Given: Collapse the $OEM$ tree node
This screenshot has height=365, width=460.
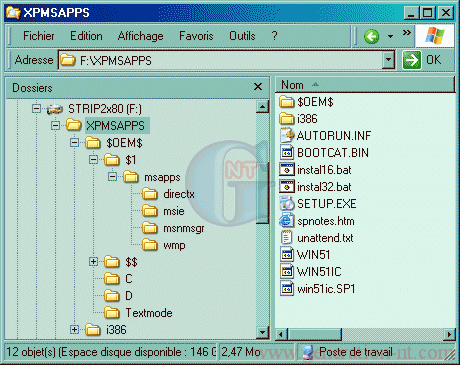Looking at the screenshot, I should 74,143.
